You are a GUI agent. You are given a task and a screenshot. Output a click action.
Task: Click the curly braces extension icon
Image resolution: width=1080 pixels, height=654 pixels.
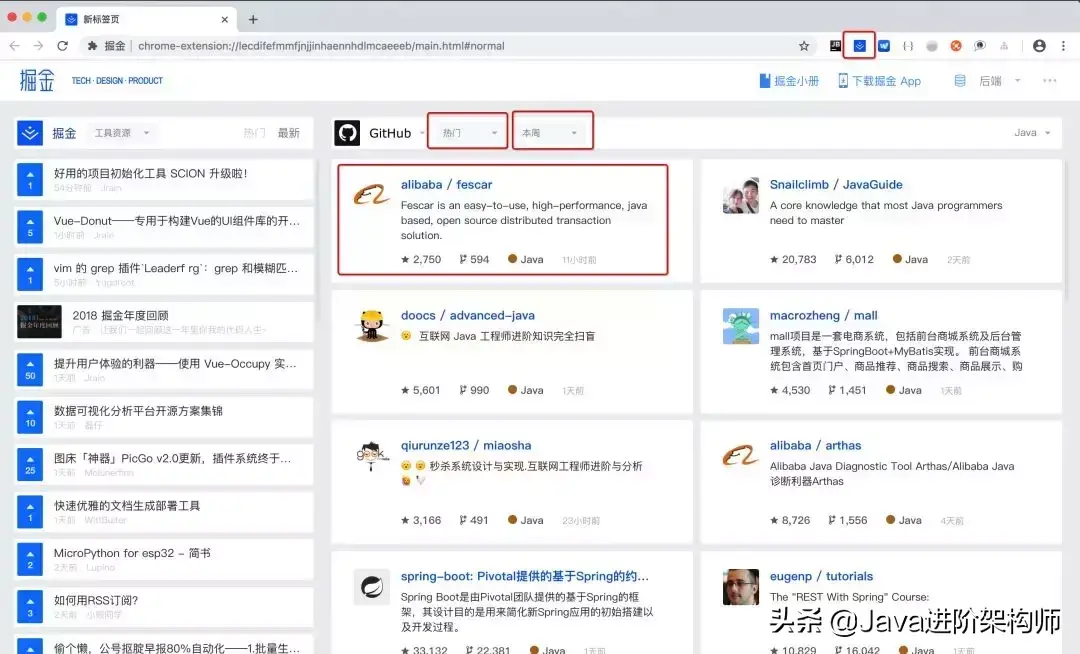tap(908, 46)
